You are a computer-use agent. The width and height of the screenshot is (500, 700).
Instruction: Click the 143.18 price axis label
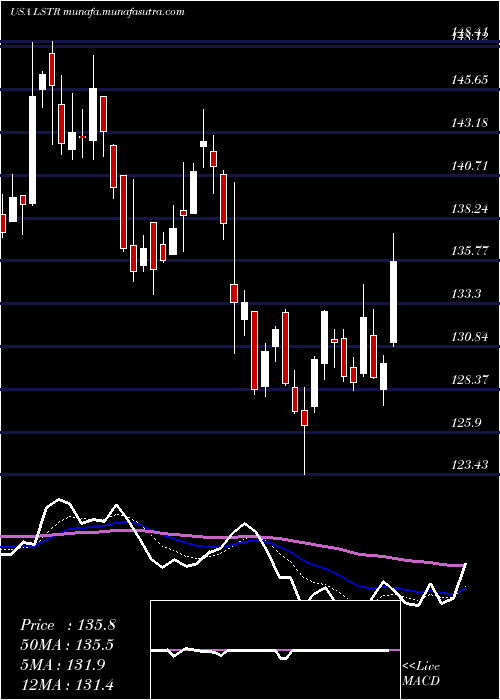[469, 123]
